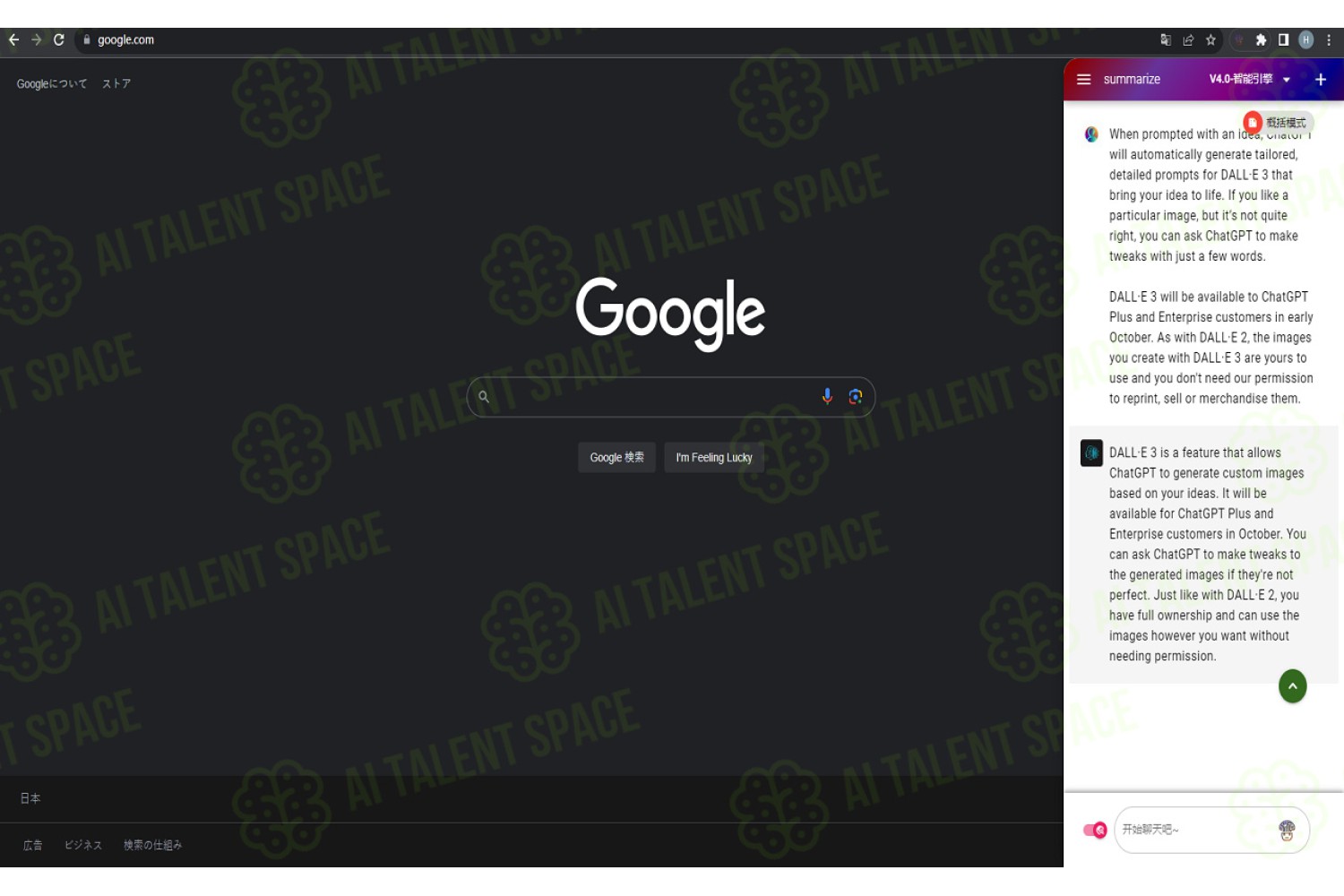Click the magnifier icon in Google search box
This screenshot has height=896, width=1344.
[x=484, y=397]
